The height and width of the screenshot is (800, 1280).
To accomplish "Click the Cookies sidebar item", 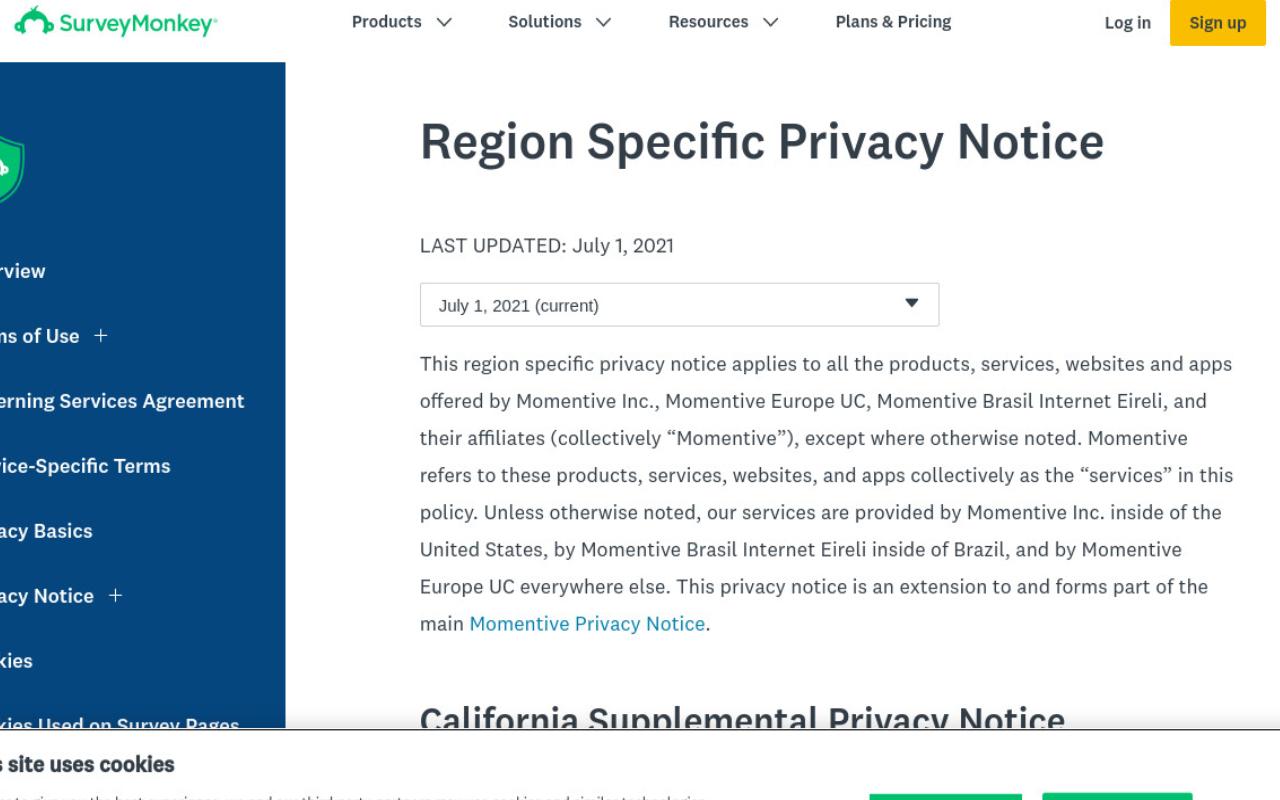I will [x=16, y=661].
